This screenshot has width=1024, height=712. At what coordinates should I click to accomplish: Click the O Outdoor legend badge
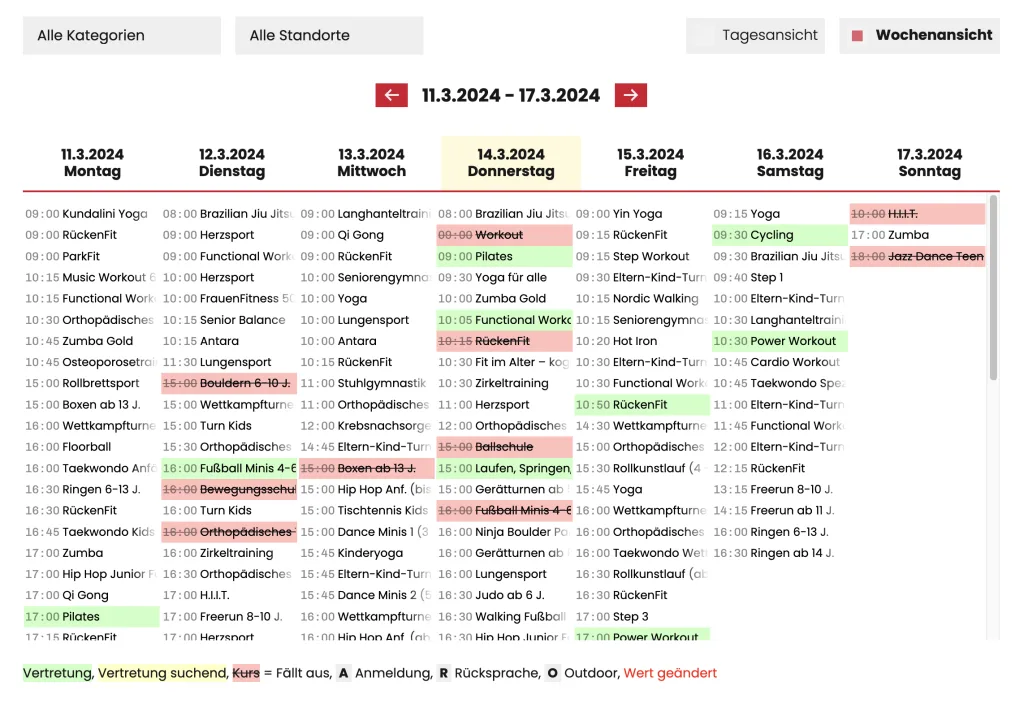[552, 673]
